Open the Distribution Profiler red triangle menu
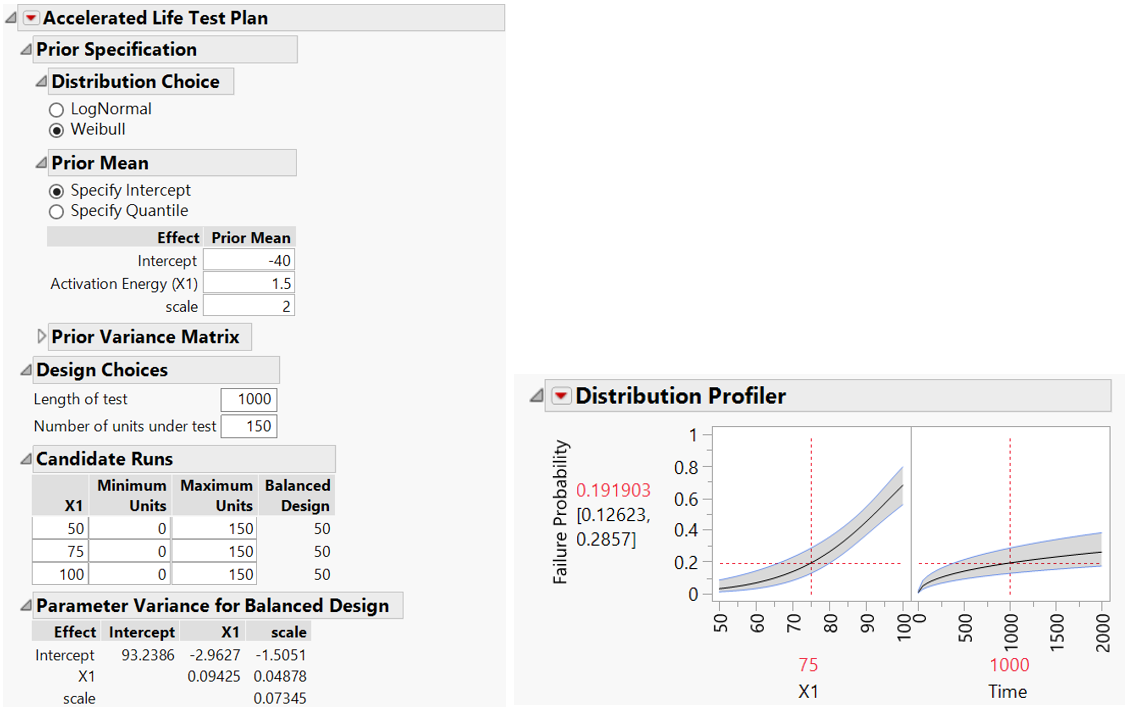The height and width of the screenshot is (716, 1125). tap(562, 396)
